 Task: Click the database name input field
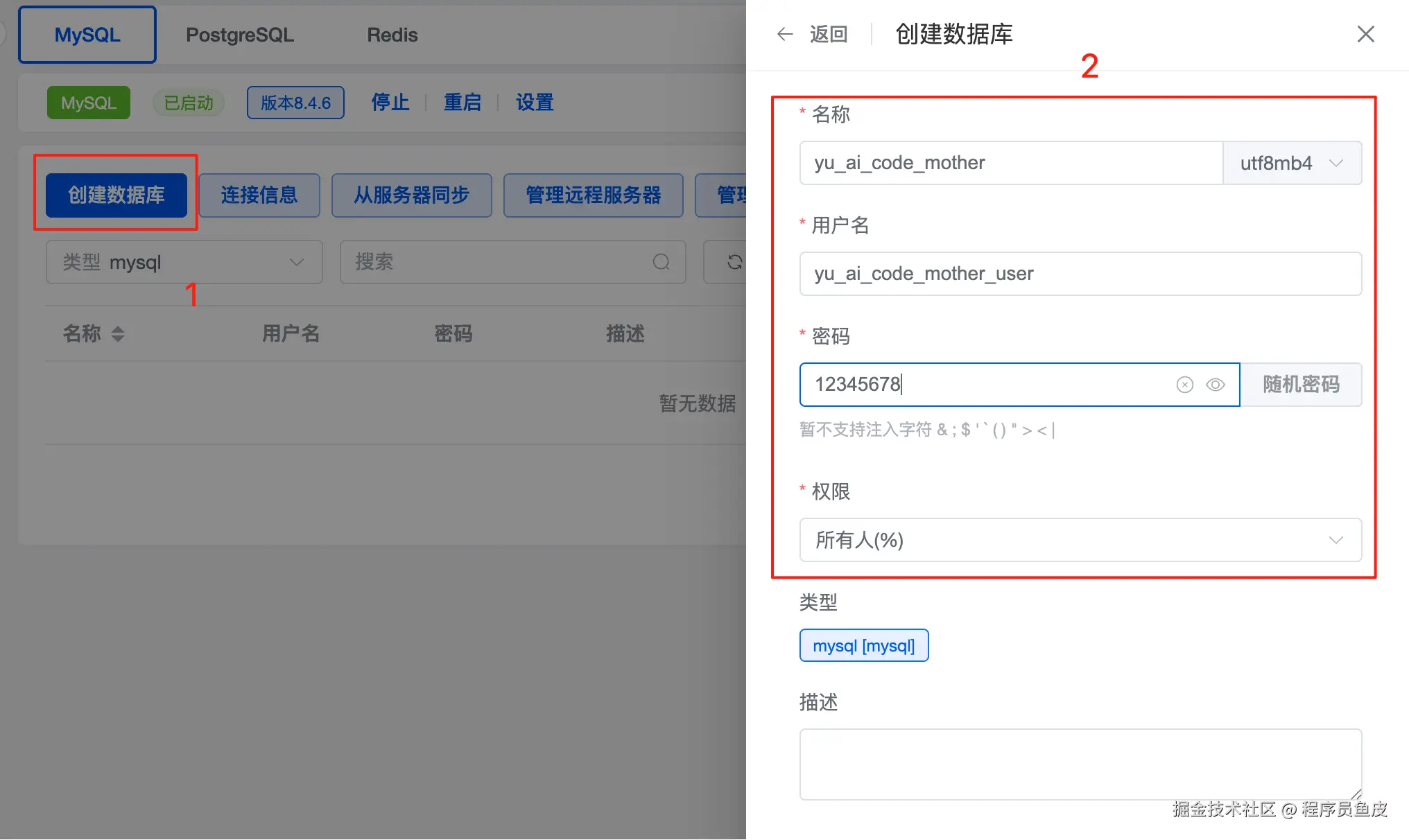(x=1010, y=164)
